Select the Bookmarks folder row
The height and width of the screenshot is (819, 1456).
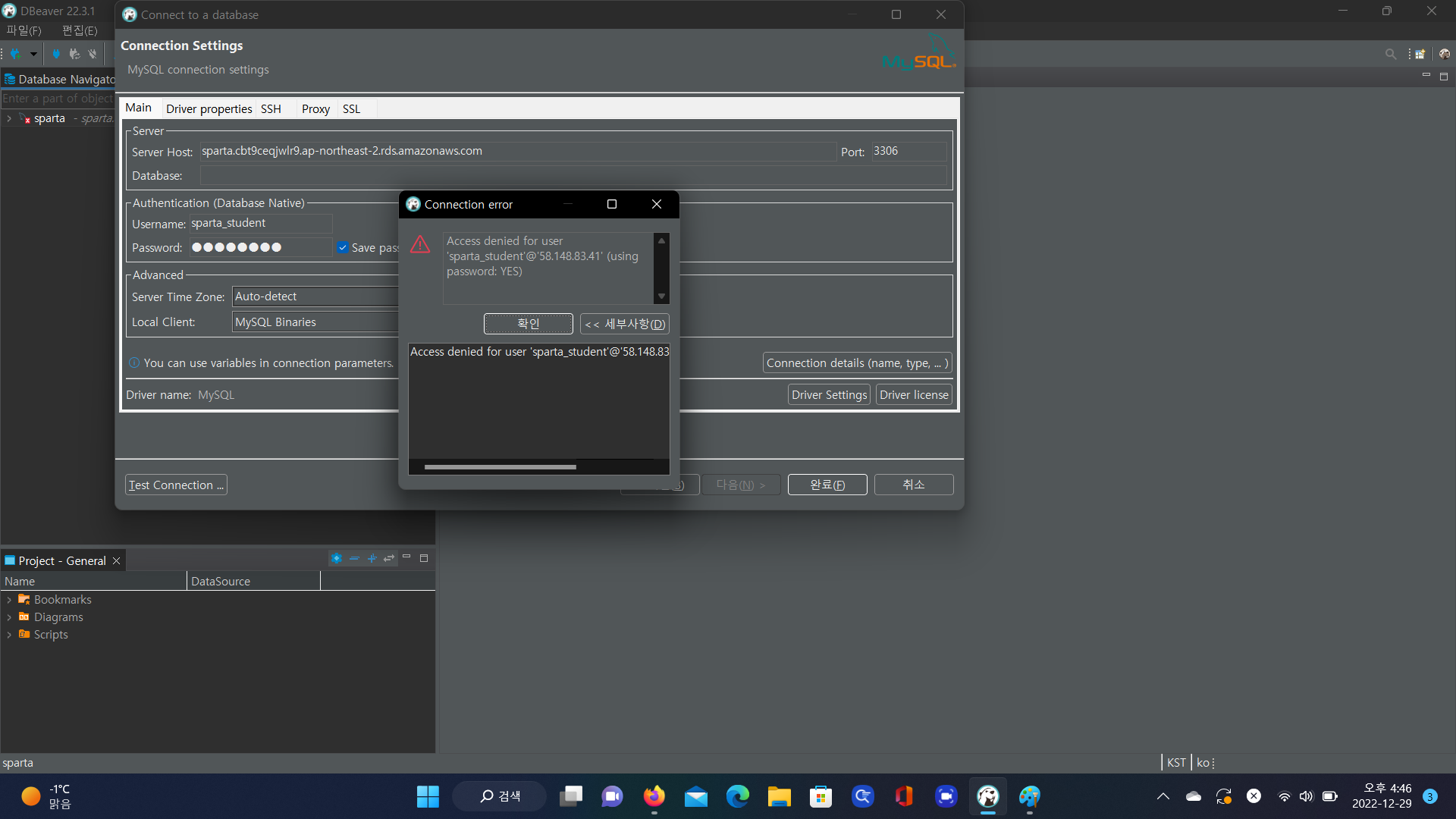(62, 600)
